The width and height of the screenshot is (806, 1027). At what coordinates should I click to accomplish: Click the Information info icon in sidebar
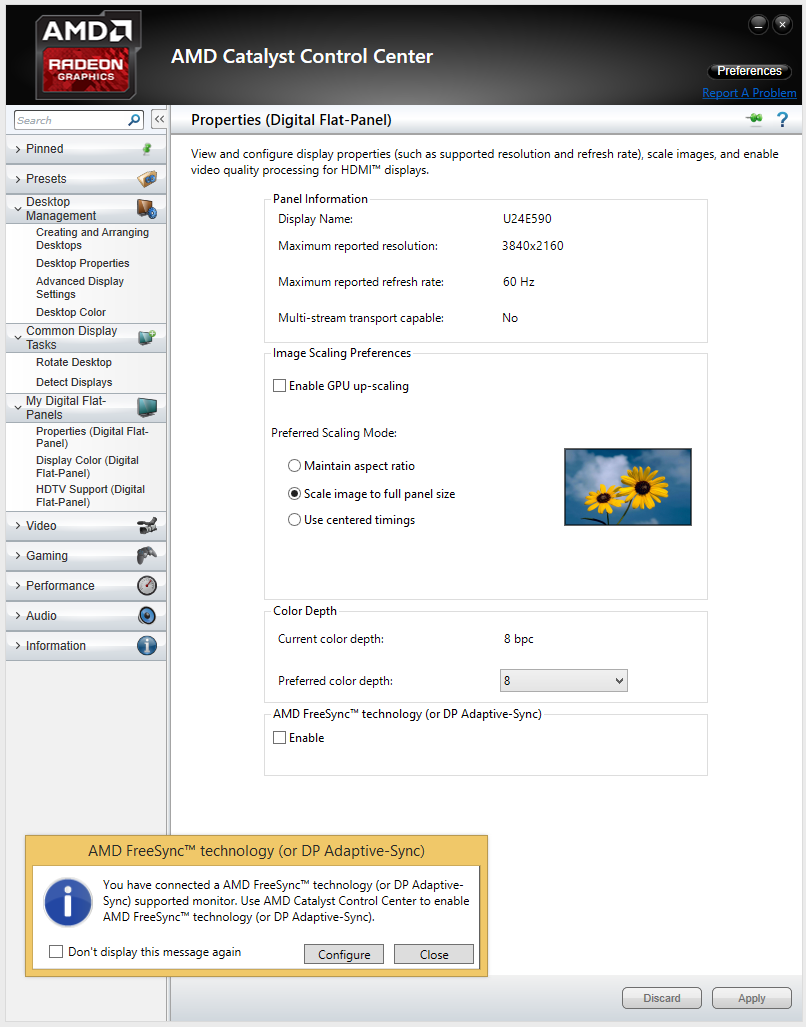147,645
